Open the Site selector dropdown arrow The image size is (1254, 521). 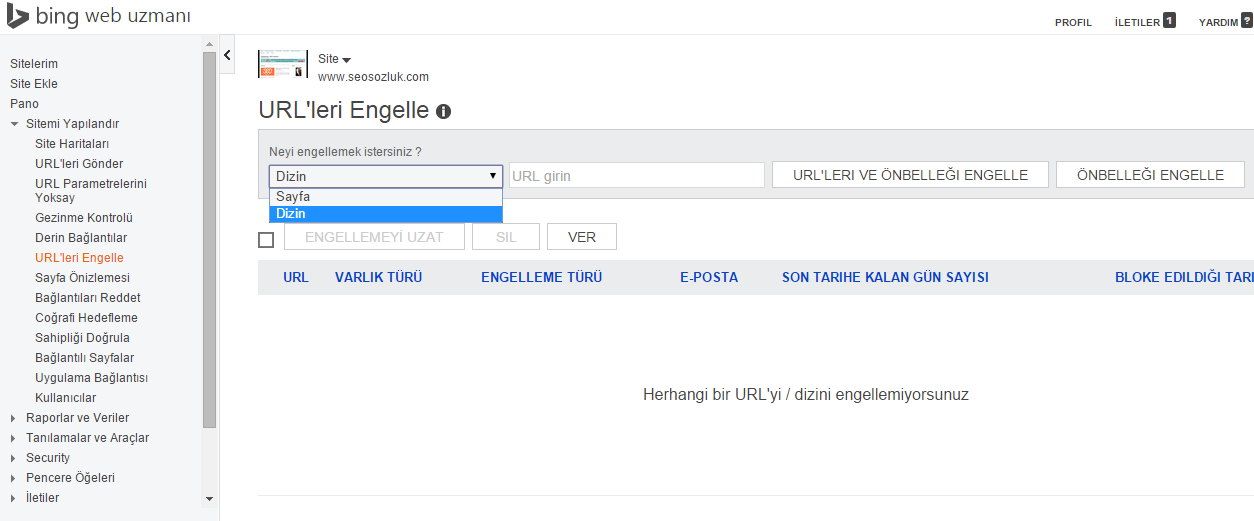(x=346, y=60)
